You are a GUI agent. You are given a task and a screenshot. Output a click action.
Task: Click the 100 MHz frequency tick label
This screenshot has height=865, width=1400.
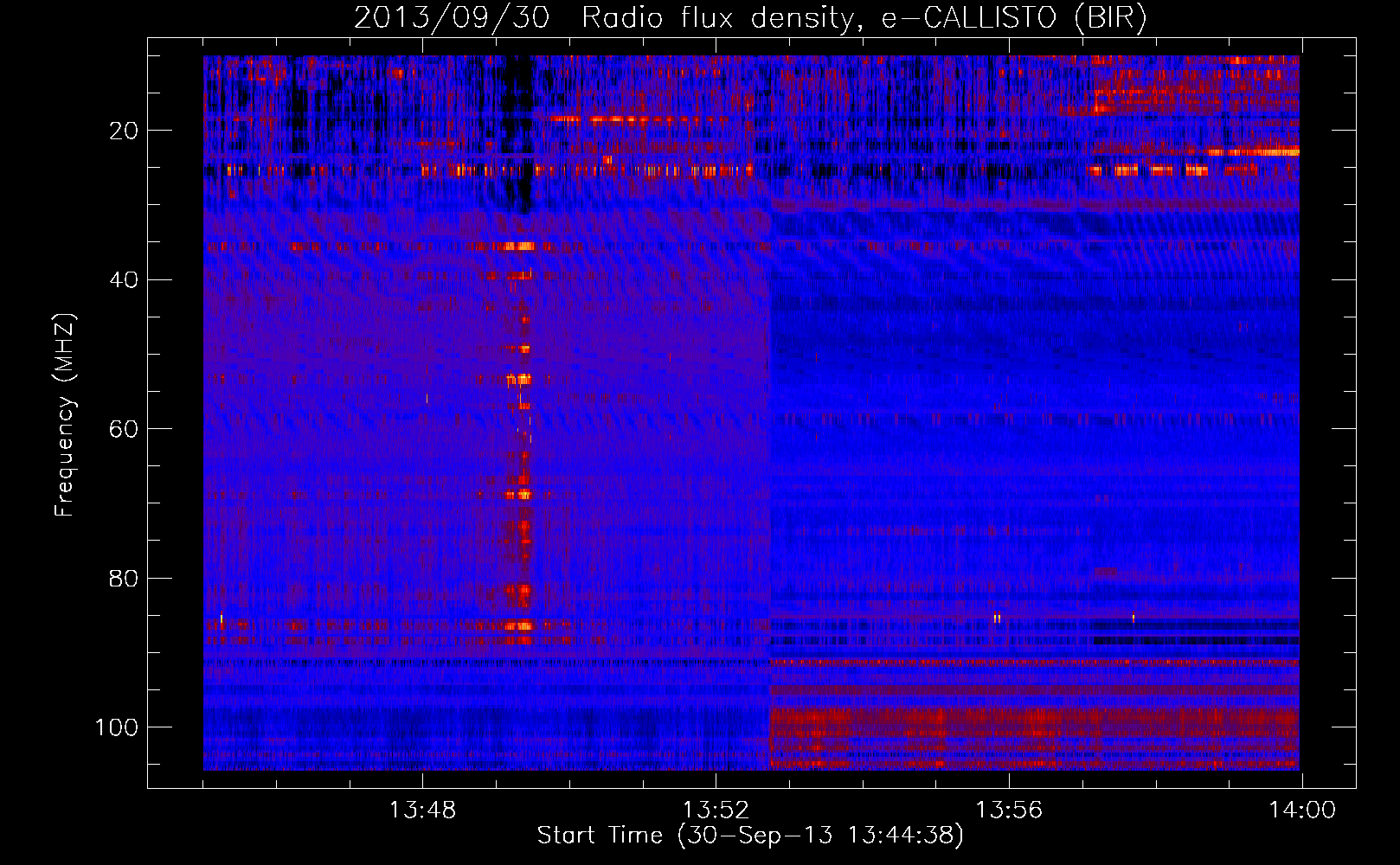[117, 727]
